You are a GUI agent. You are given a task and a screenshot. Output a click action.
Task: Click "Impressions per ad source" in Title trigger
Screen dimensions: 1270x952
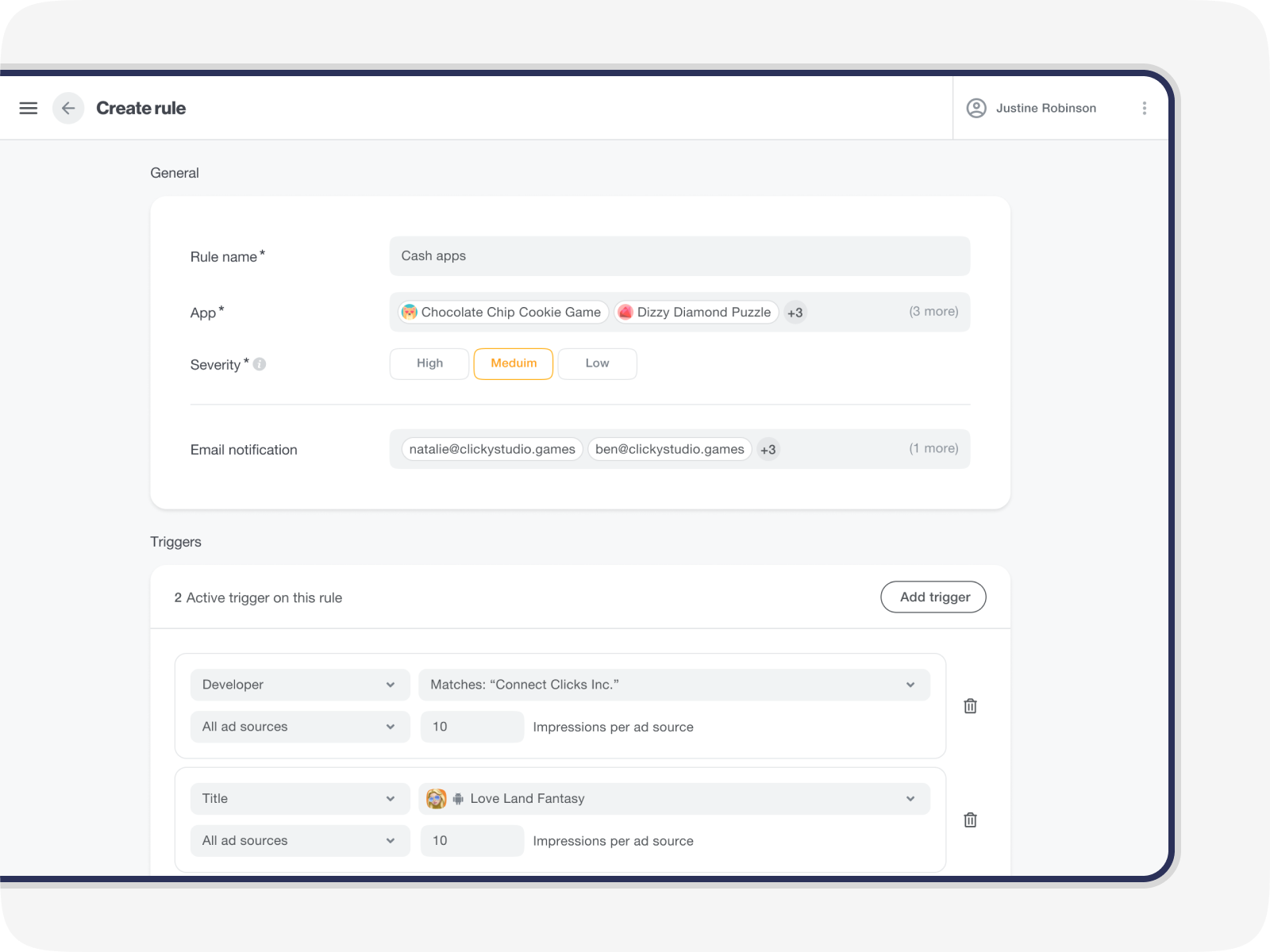(613, 842)
